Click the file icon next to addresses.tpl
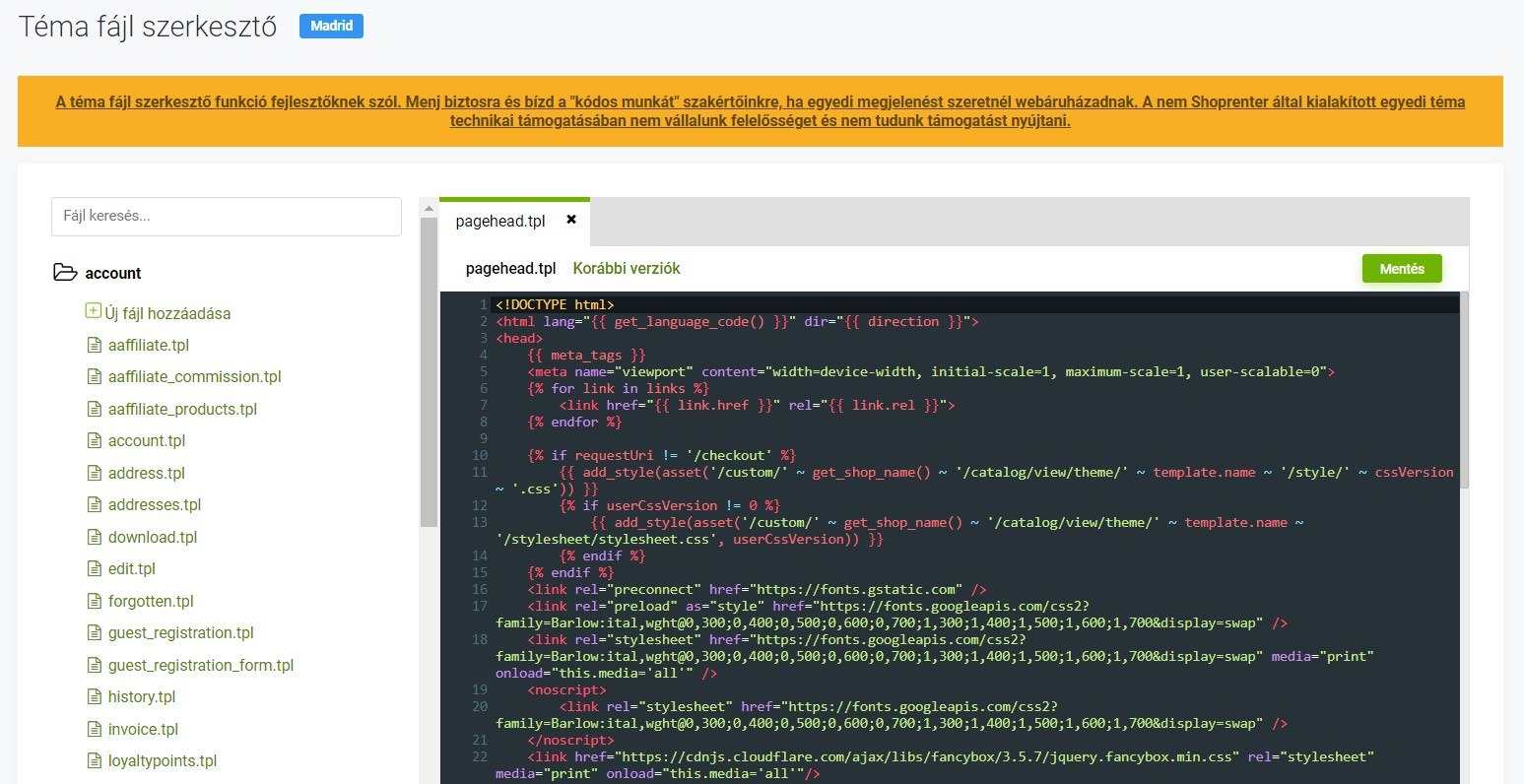 click(95, 504)
